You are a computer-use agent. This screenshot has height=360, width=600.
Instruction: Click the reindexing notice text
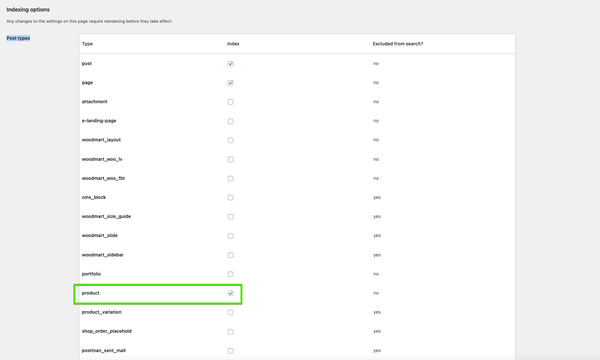pos(90,21)
